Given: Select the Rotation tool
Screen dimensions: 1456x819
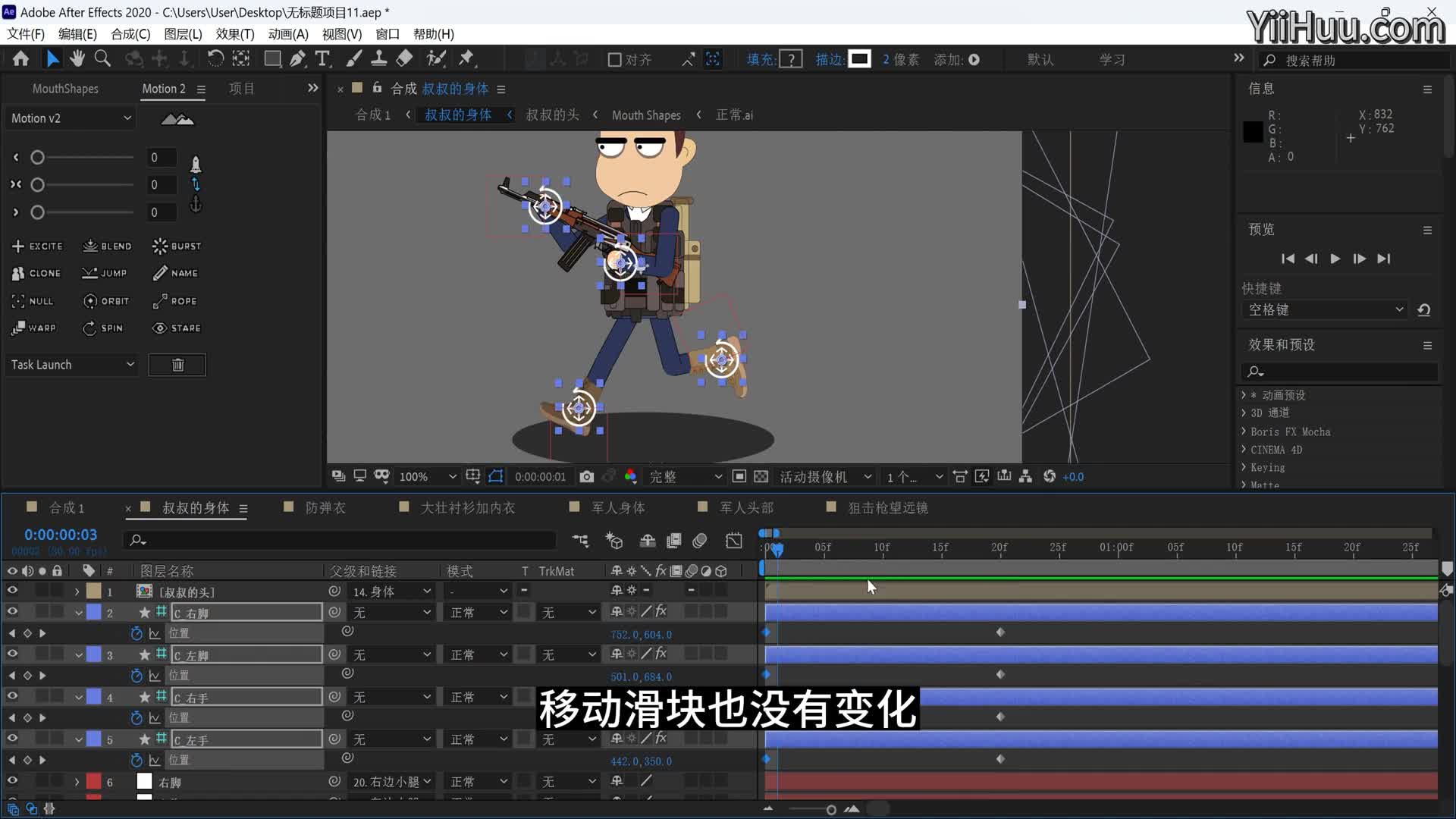Looking at the screenshot, I should pyautogui.click(x=215, y=58).
